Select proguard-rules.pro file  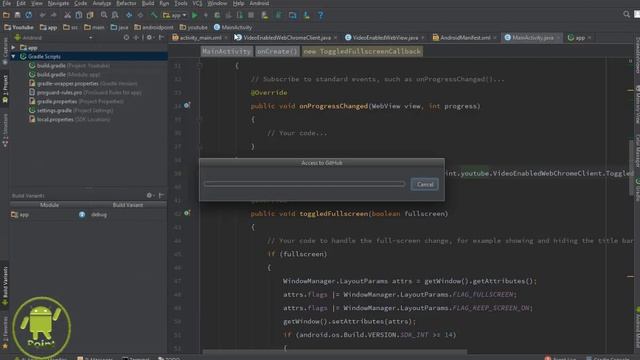[85, 92]
